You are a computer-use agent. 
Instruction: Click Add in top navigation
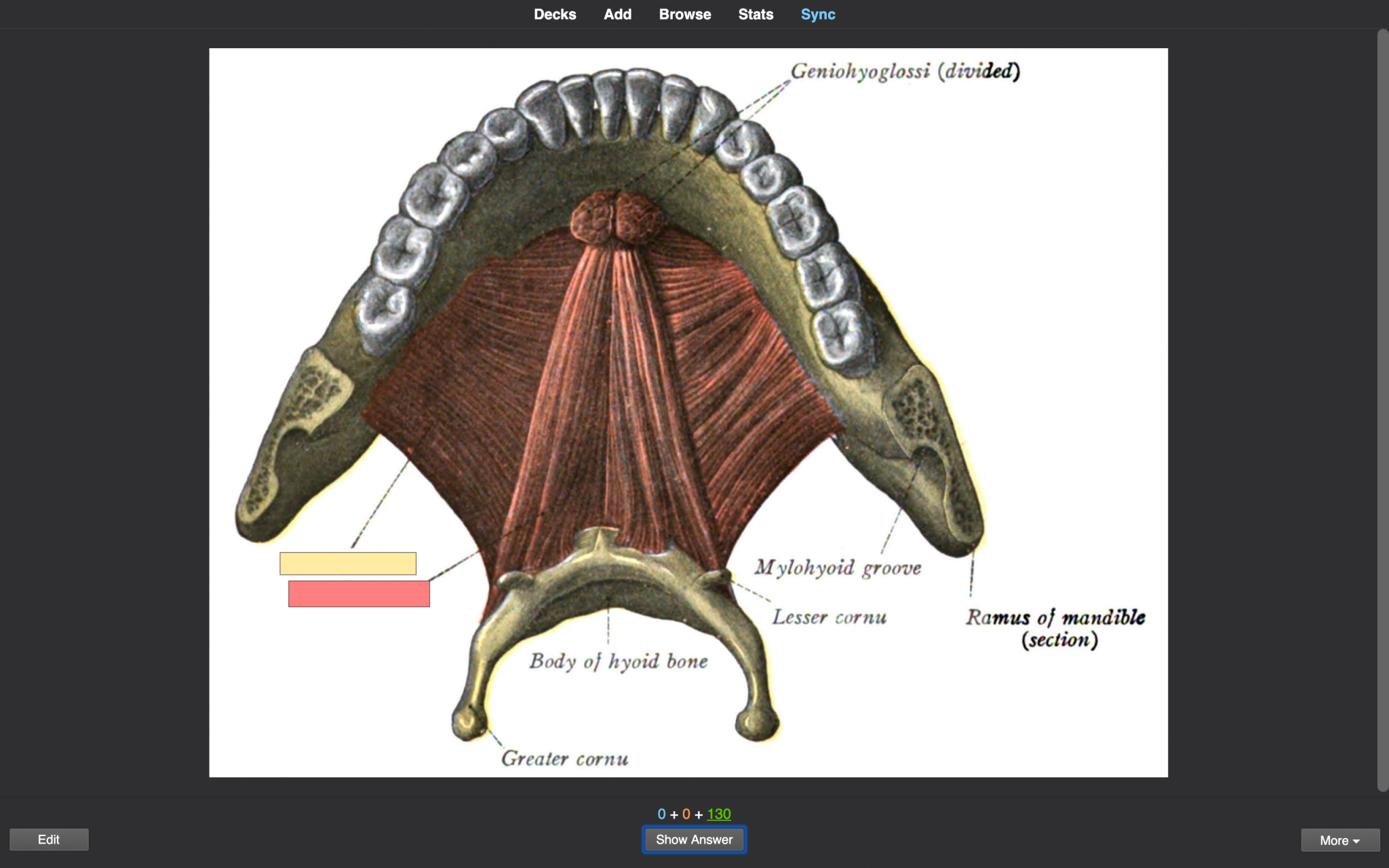[x=617, y=14]
